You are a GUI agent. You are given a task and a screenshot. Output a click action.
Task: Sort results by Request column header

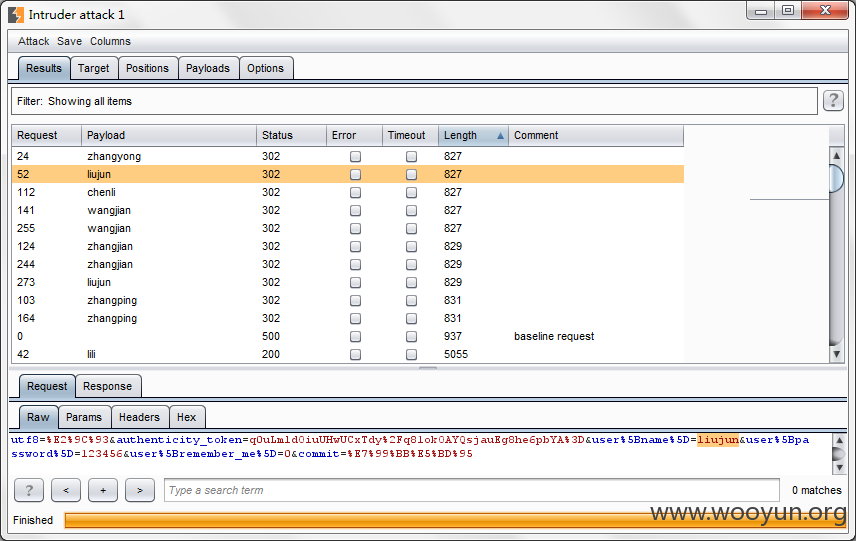coord(46,135)
